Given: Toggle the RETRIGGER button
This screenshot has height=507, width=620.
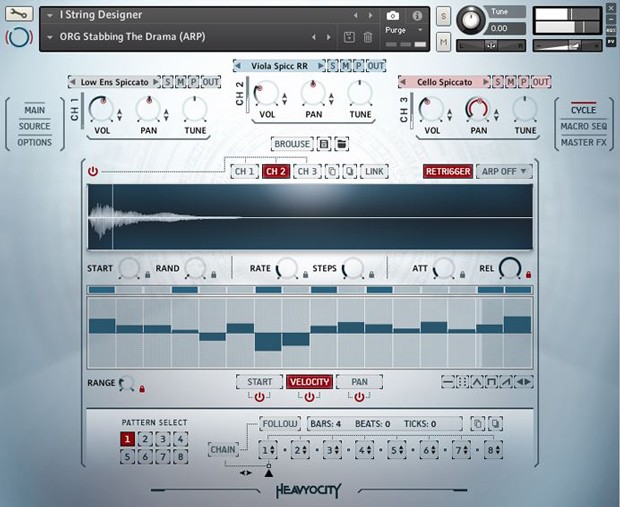Looking at the screenshot, I should click(x=448, y=172).
